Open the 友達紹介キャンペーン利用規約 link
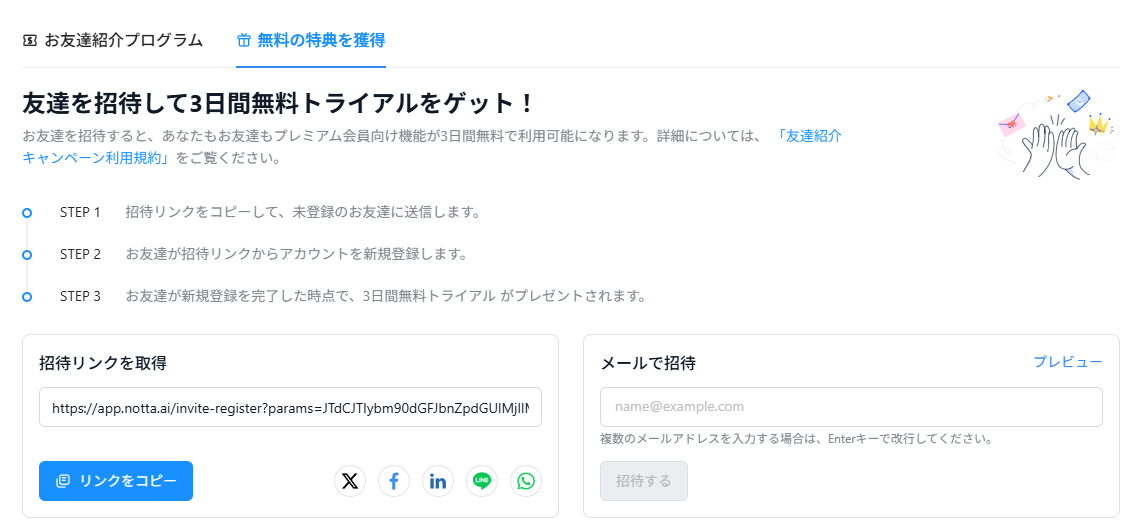This screenshot has height=527, width=1135. pos(432,147)
